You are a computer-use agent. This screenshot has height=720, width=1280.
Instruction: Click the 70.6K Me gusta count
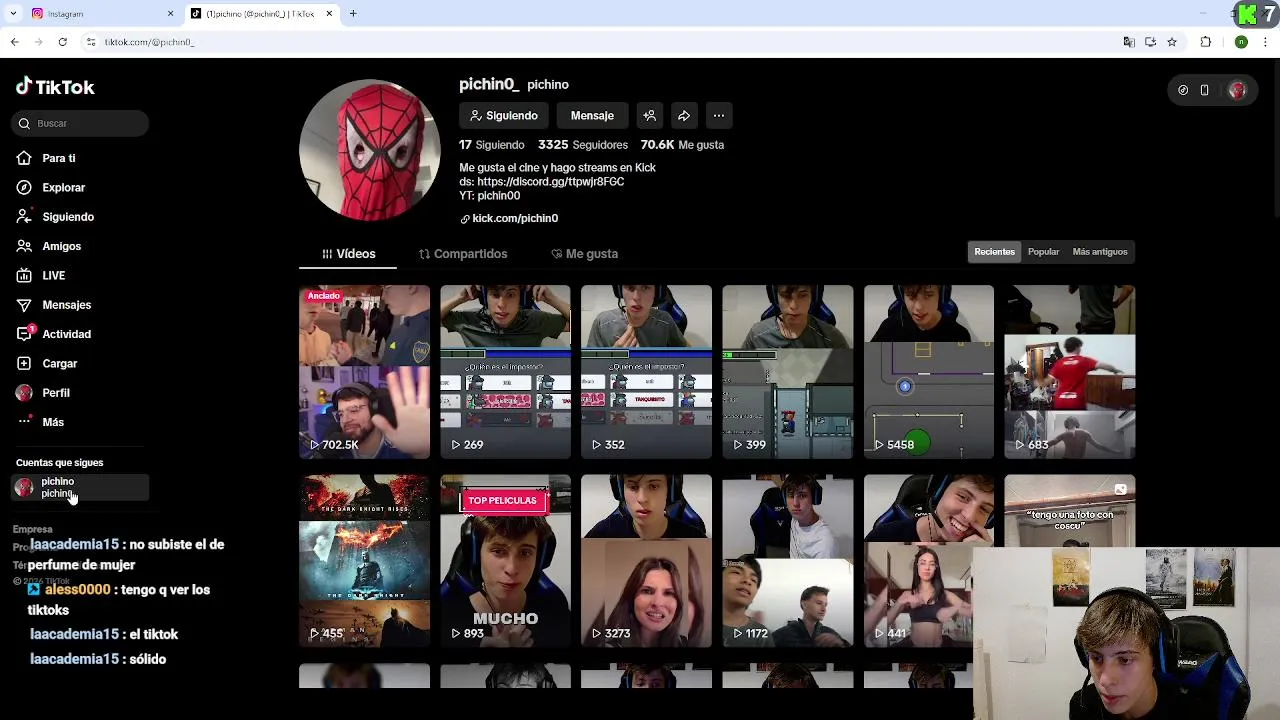click(x=682, y=145)
